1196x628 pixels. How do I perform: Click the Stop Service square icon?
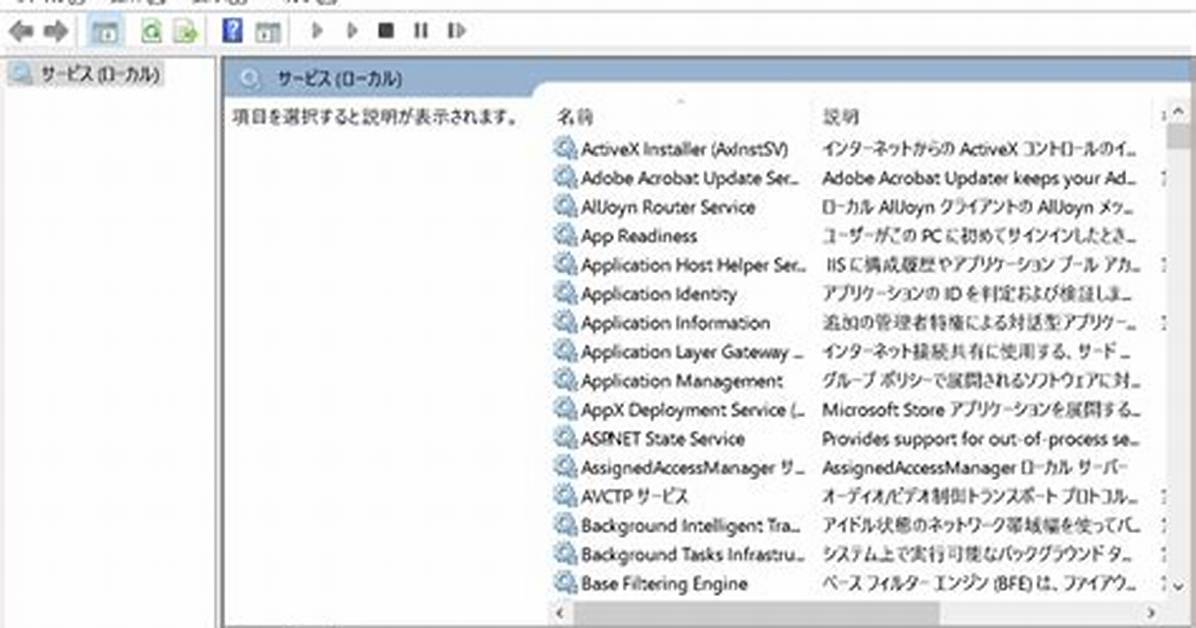(386, 31)
